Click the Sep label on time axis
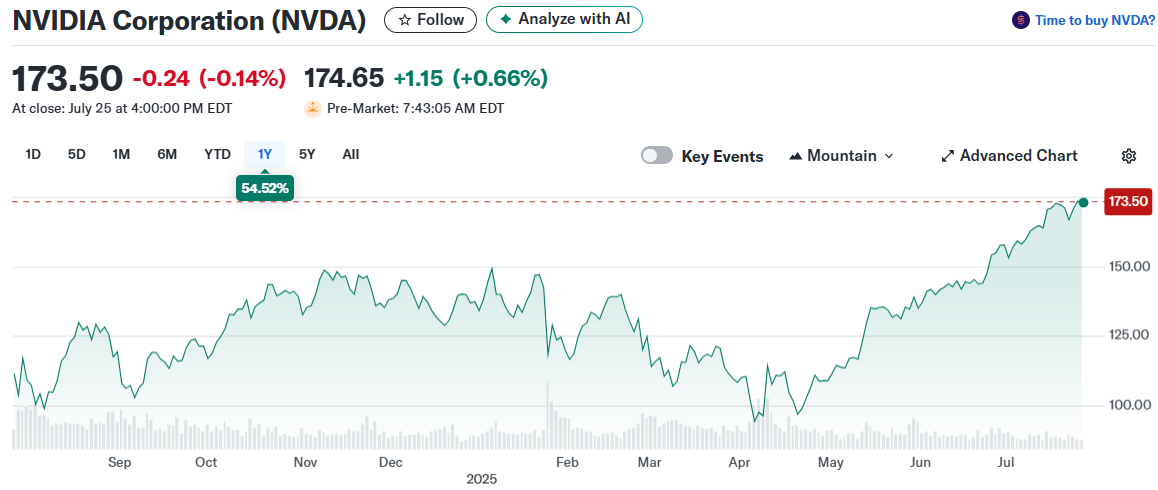1158x490 pixels. click(119, 463)
